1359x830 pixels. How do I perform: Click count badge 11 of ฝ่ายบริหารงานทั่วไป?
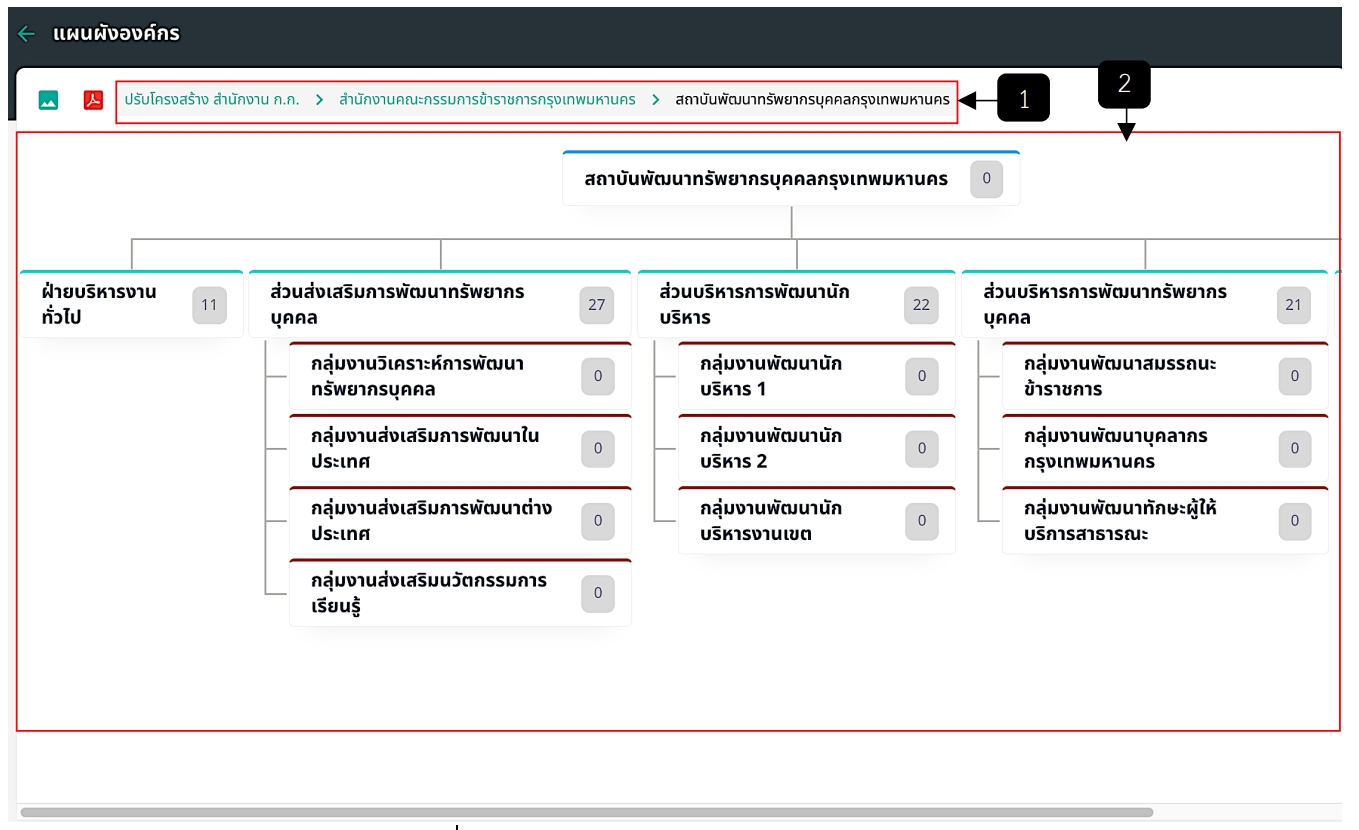pyautogui.click(x=209, y=305)
